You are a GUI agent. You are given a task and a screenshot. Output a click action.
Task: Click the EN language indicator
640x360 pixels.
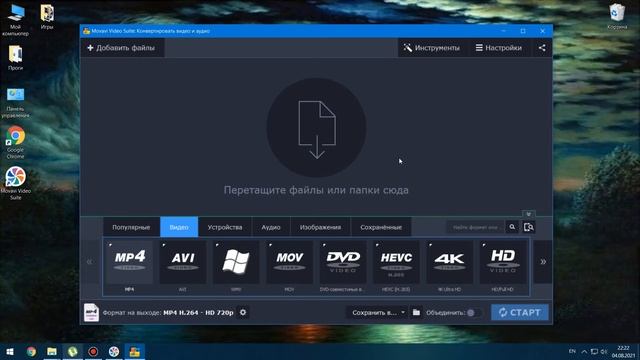click(x=572, y=351)
